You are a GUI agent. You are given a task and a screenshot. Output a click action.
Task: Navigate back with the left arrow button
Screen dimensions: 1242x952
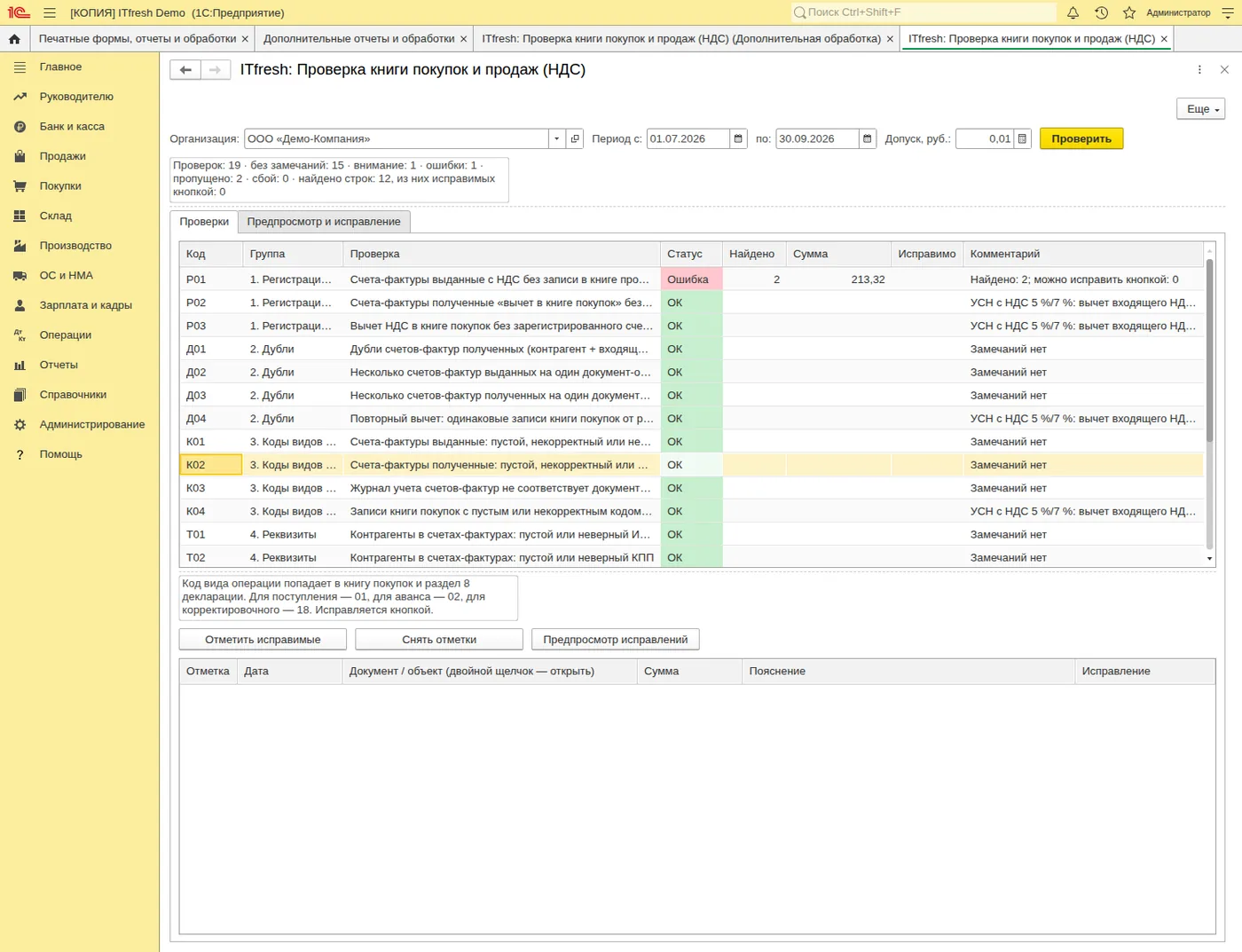[x=185, y=70]
